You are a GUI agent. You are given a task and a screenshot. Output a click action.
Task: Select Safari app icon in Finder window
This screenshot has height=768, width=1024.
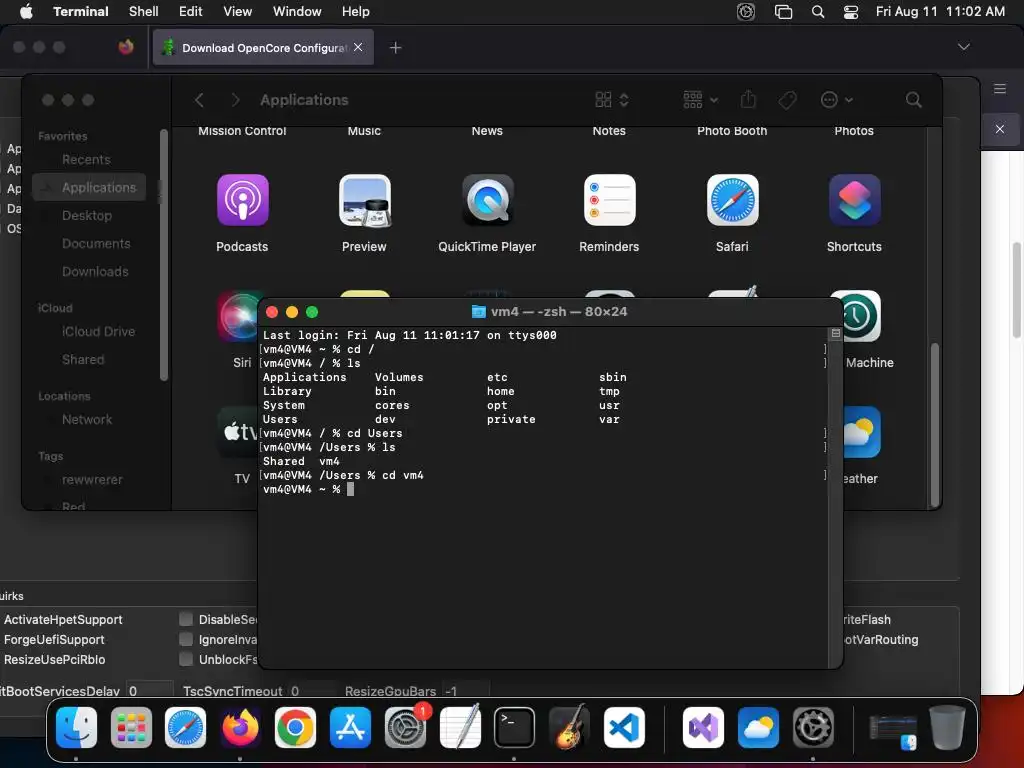pyautogui.click(x=732, y=200)
